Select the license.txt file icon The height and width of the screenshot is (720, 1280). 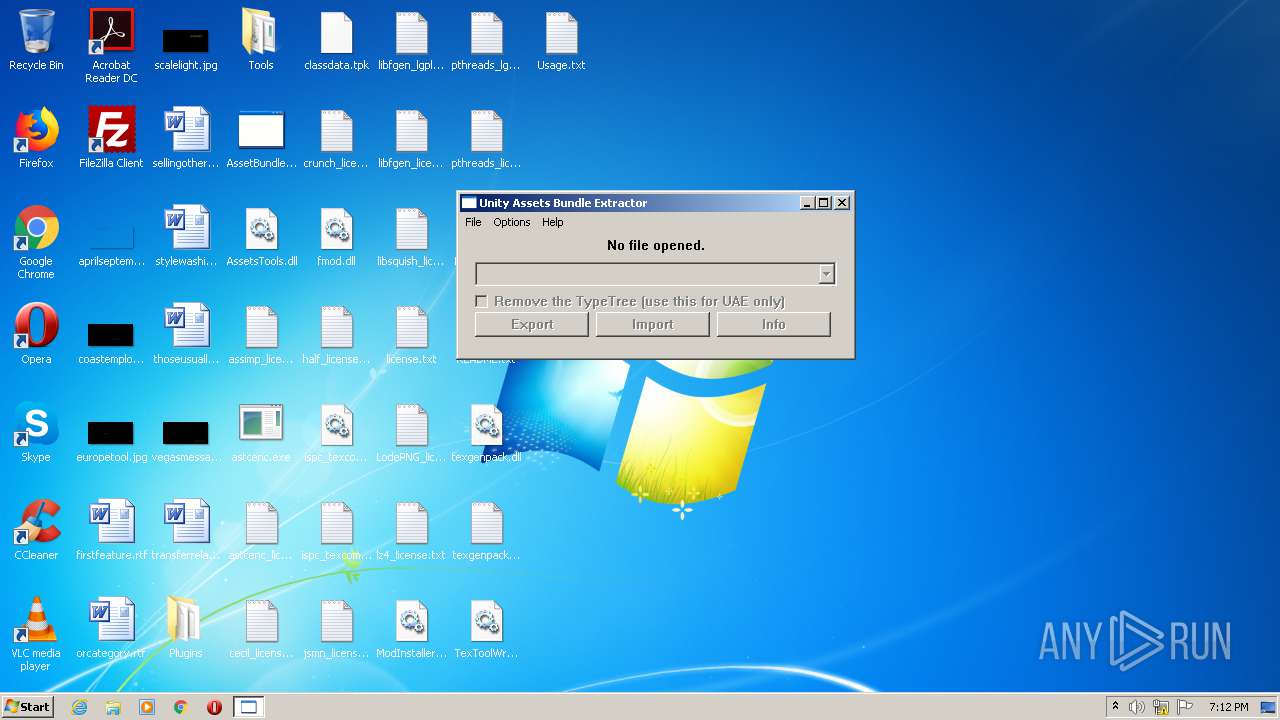click(x=411, y=334)
